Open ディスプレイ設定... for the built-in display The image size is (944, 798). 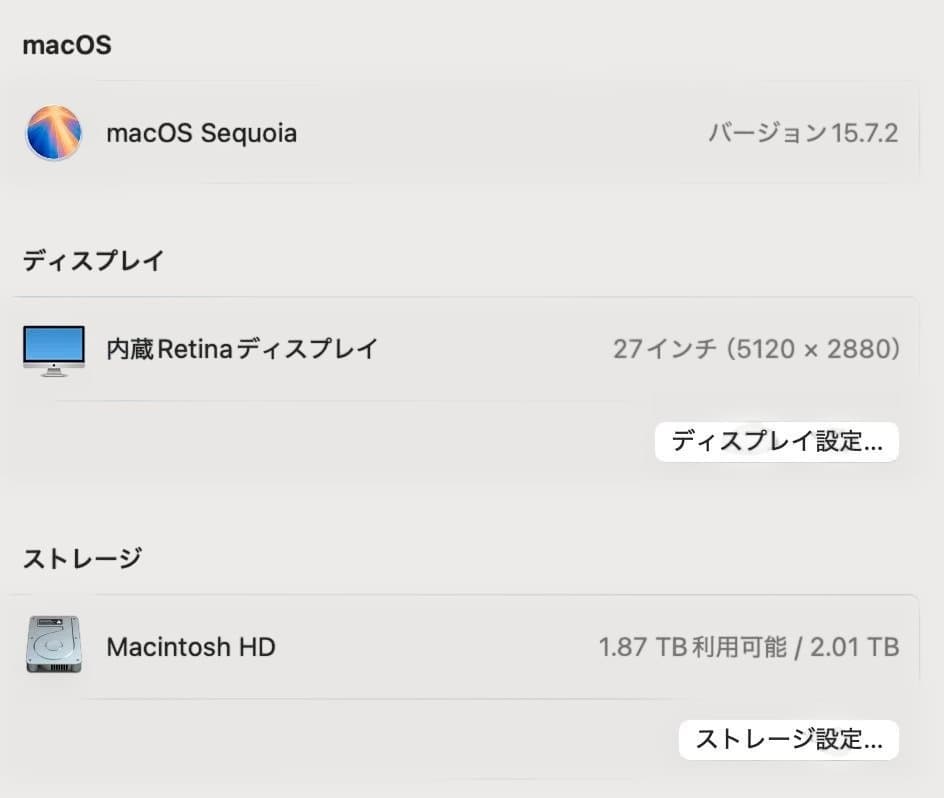click(777, 441)
